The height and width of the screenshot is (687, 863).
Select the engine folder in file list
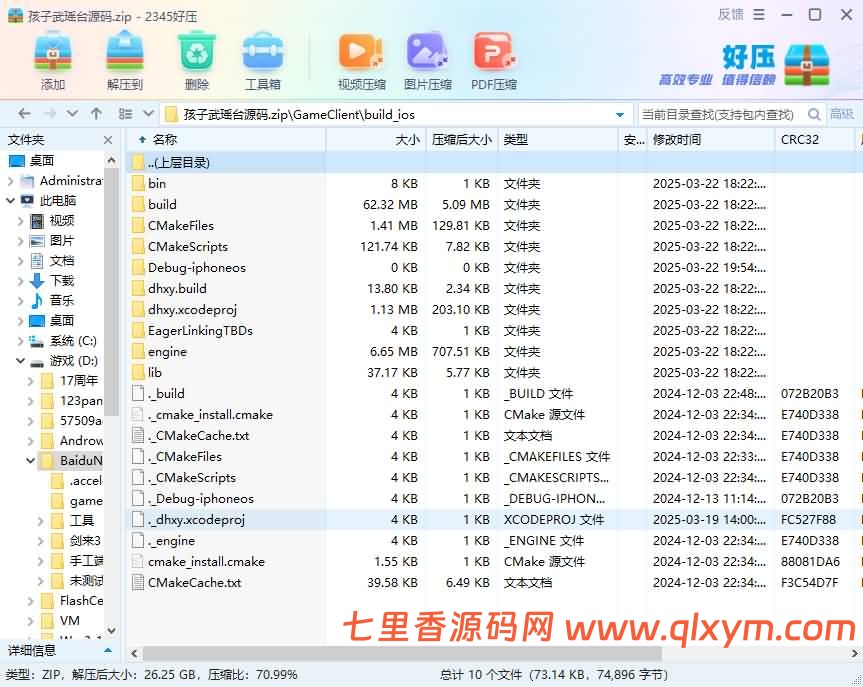pos(166,351)
